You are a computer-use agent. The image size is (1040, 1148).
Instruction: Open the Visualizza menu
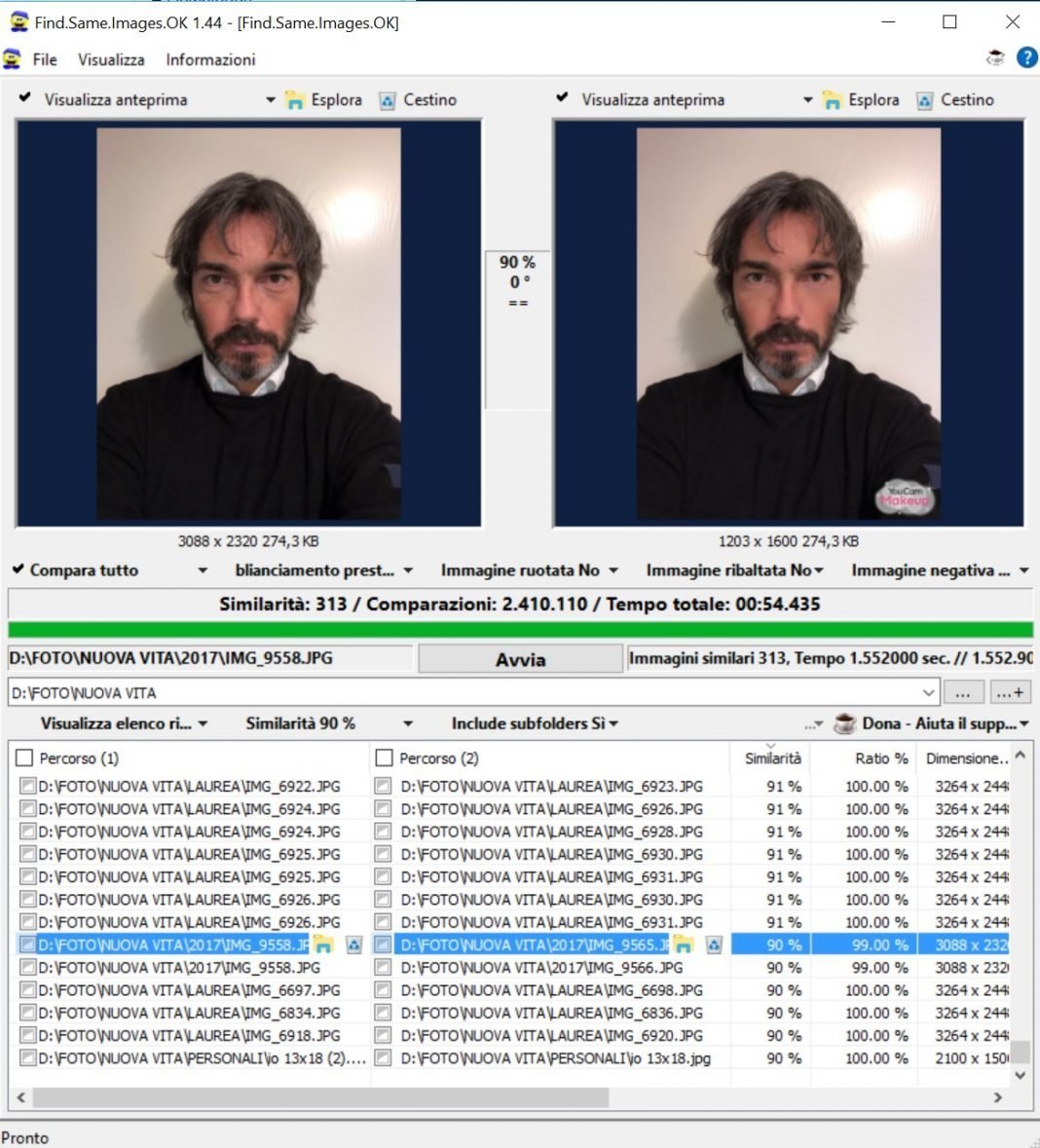(110, 59)
